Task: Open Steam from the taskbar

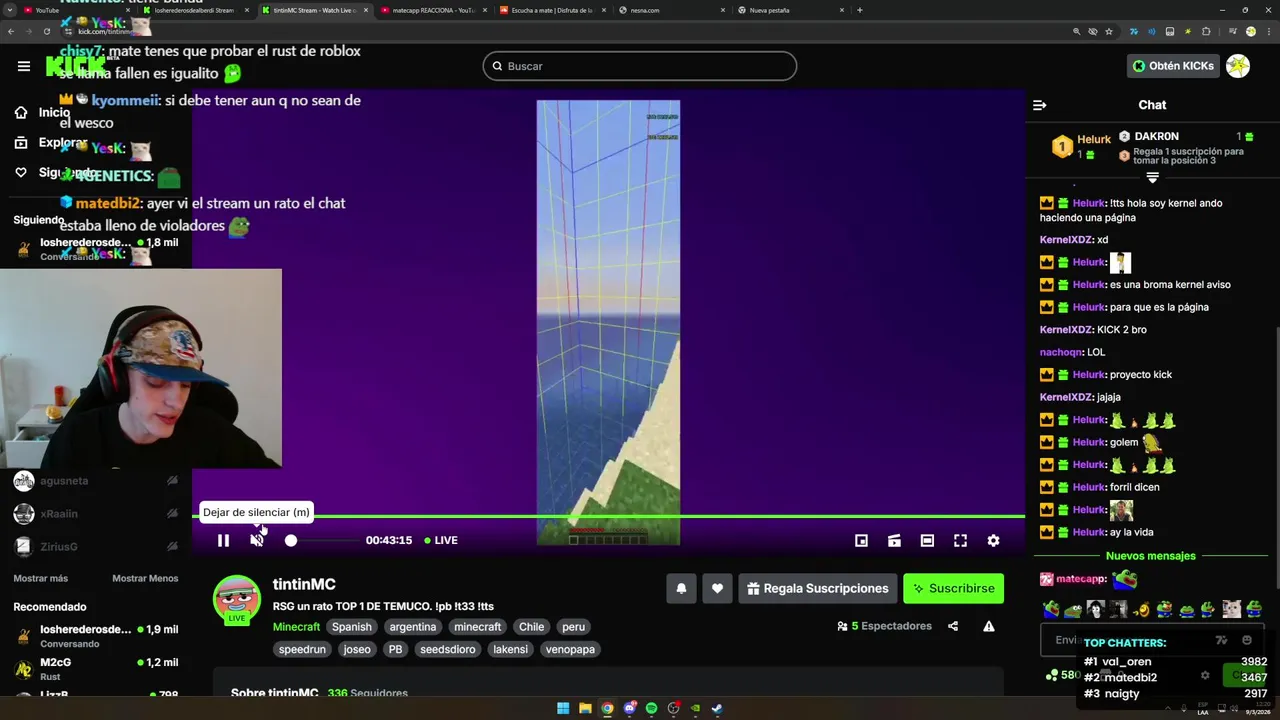Action: 717,708
